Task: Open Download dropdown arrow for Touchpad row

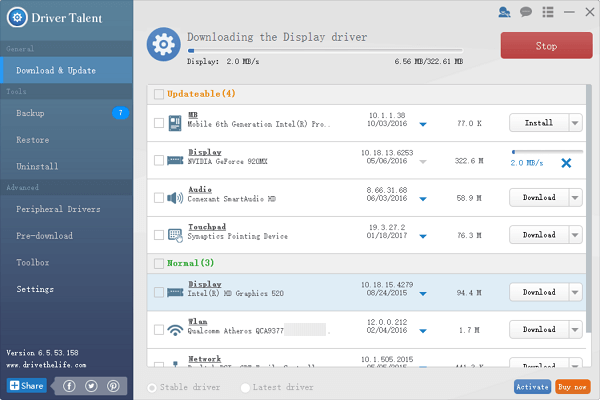Action: pyautogui.click(x=575, y=235)
